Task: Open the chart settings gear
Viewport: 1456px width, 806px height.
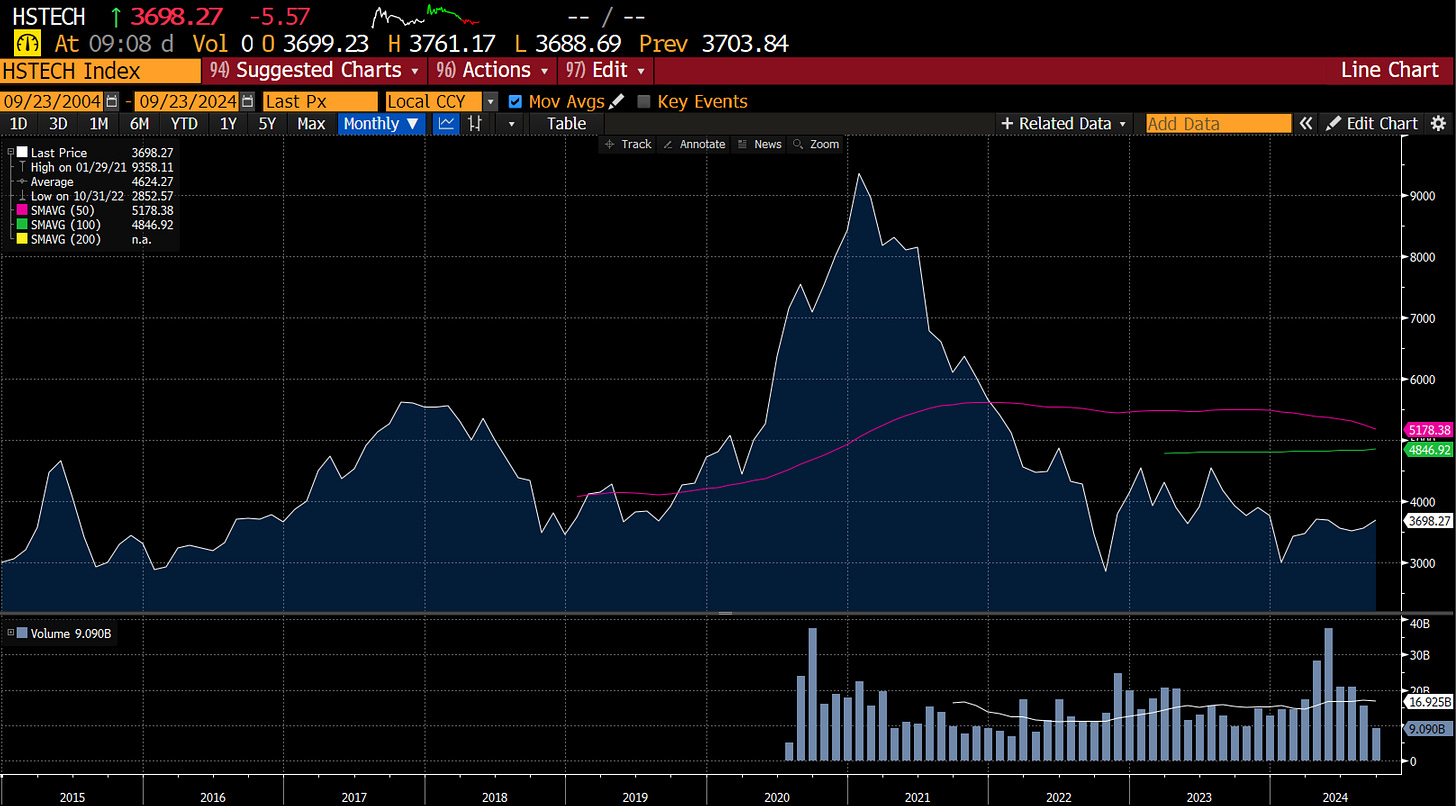Action: point(1438,124)
